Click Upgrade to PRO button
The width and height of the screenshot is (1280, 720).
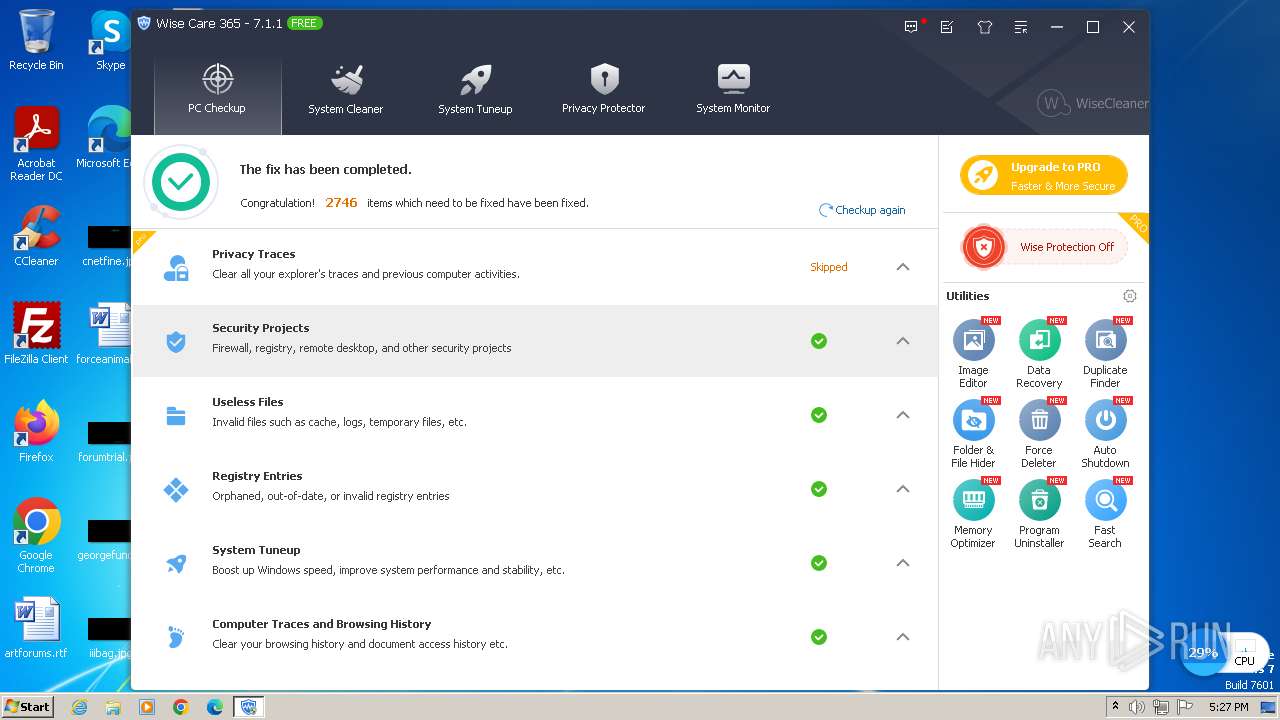(1044, 176)
